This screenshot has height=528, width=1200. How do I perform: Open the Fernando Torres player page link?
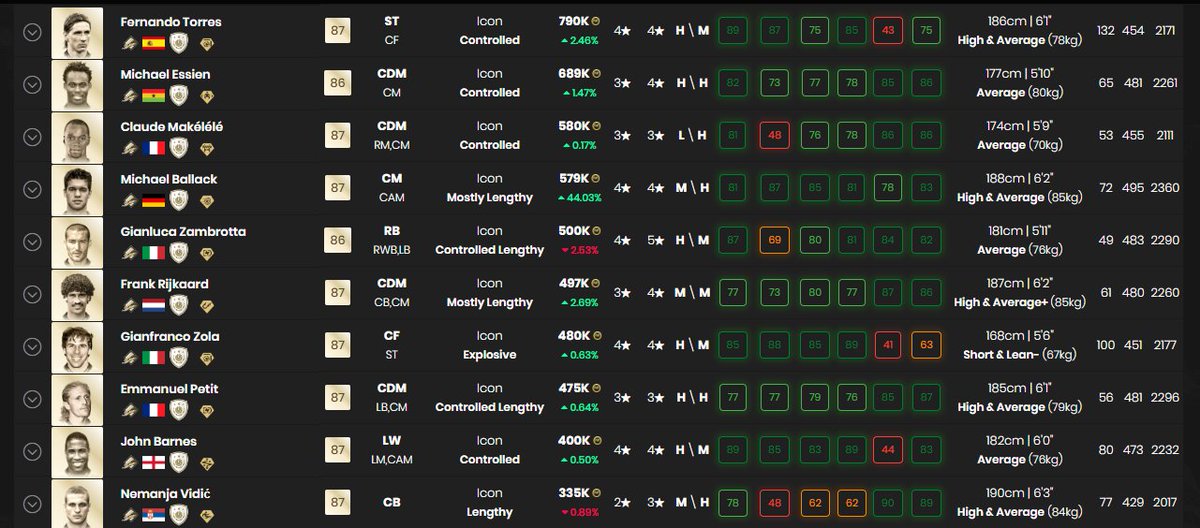point(170,22)
